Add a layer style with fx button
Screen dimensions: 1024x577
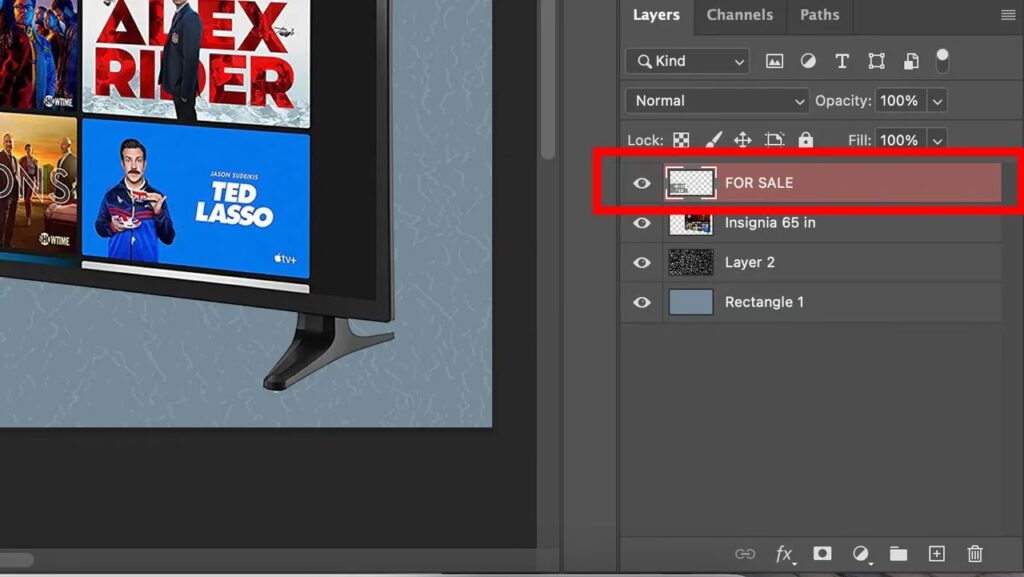pos(784,553)
